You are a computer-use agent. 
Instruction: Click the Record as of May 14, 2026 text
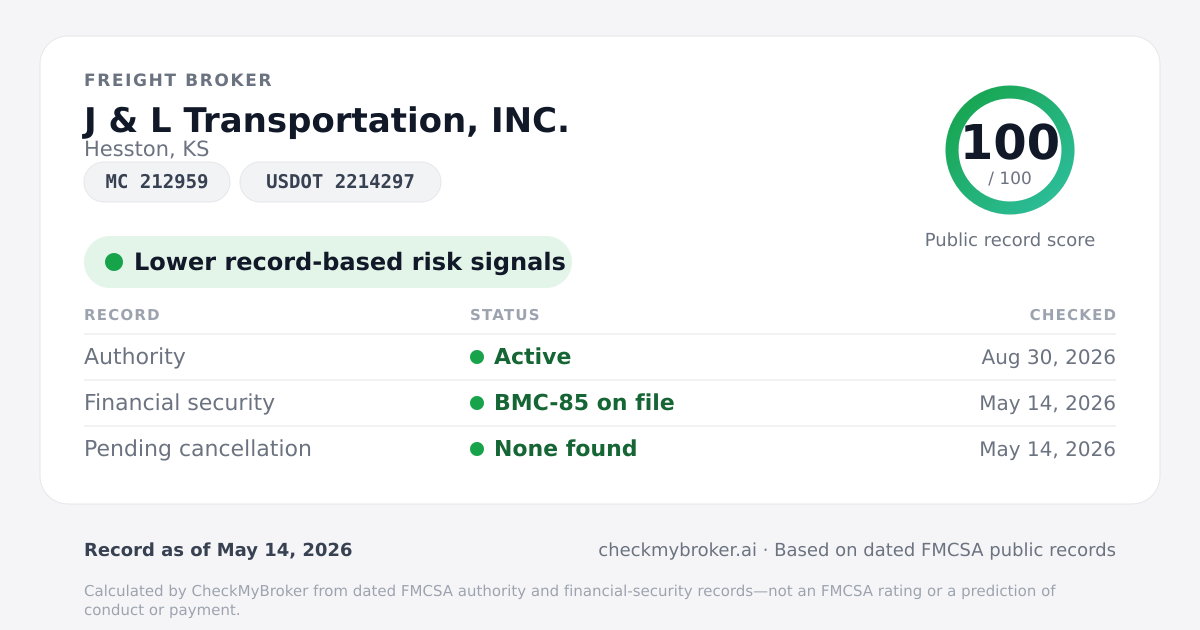(x=218, y=550)
